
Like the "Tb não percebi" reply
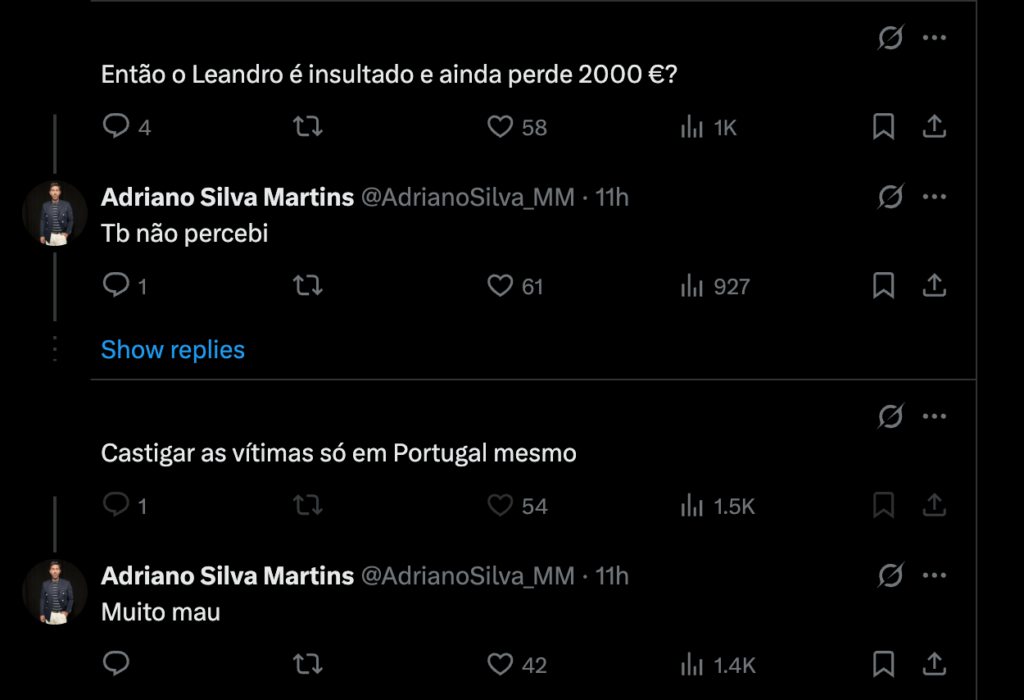tap(500, 287)
